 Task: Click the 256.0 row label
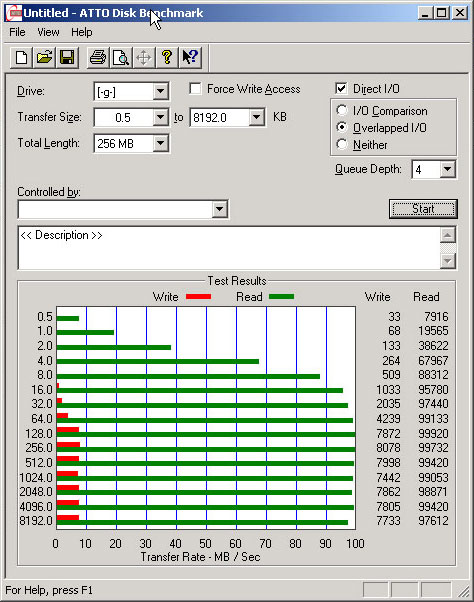[39, 448]
